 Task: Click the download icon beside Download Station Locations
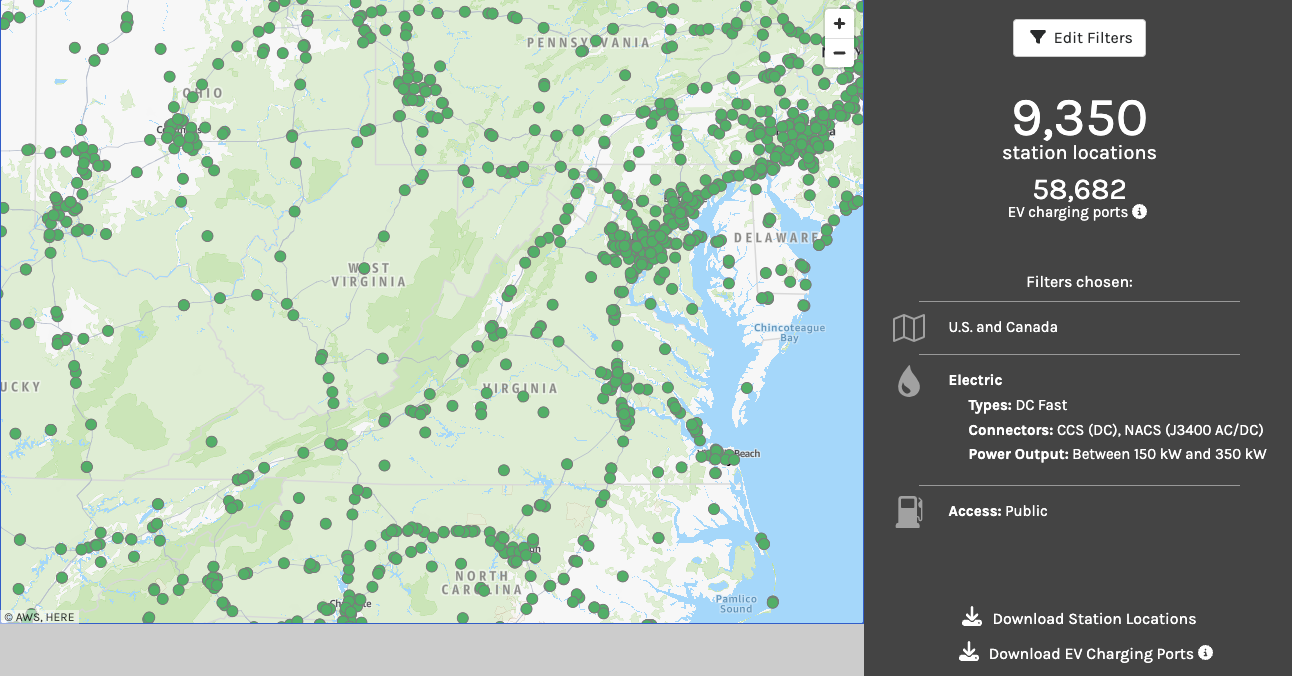tap(972, 617)
